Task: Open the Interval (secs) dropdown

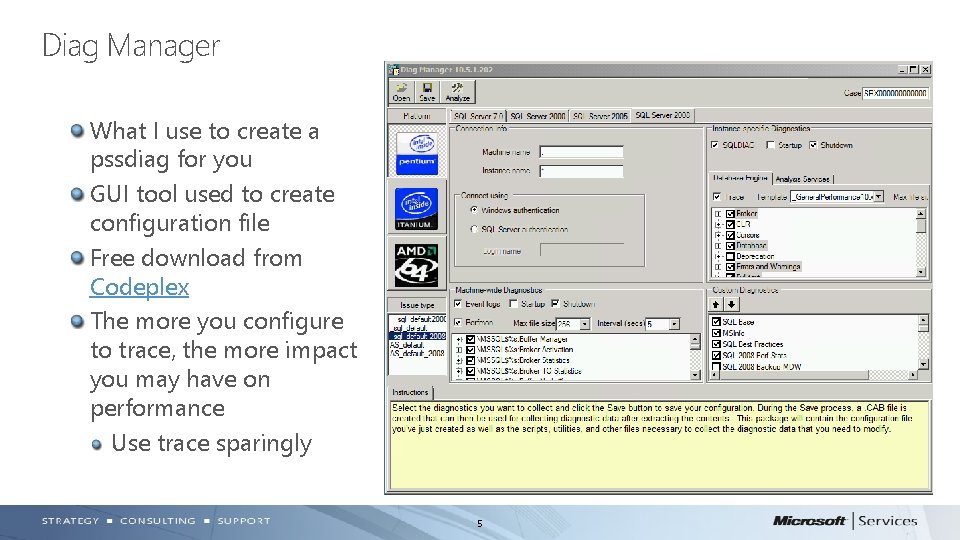Action: click(x=674, y=324)
